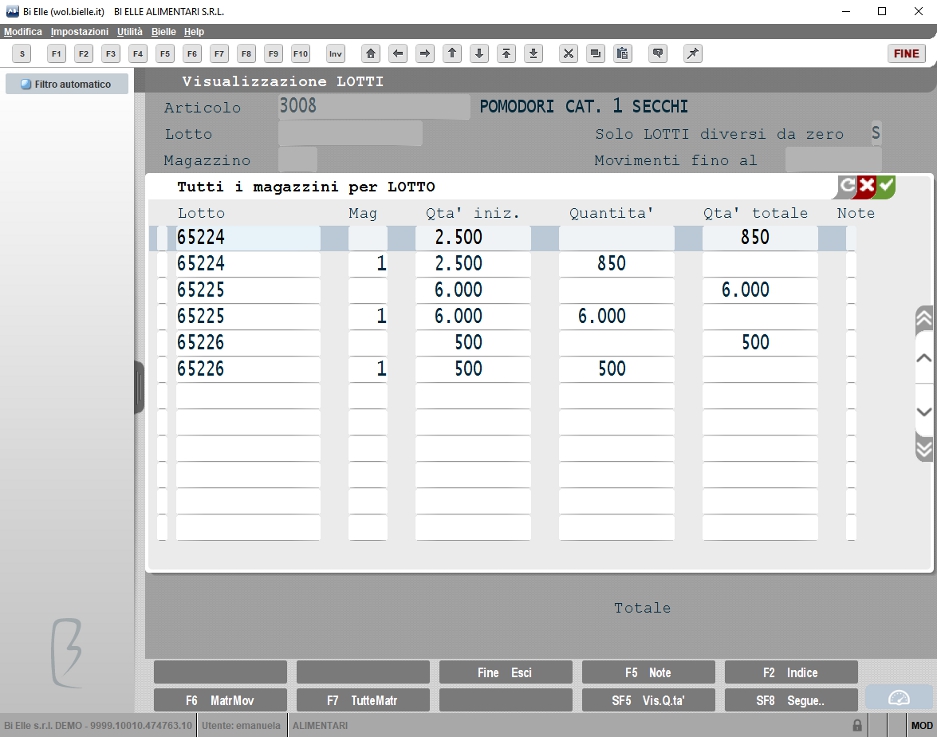Image resolution: width=937 pixels, height=737 pixels.
Task: Click the left arrow toolbar icon
Action: pyautogui.click(x=397, y=54)
